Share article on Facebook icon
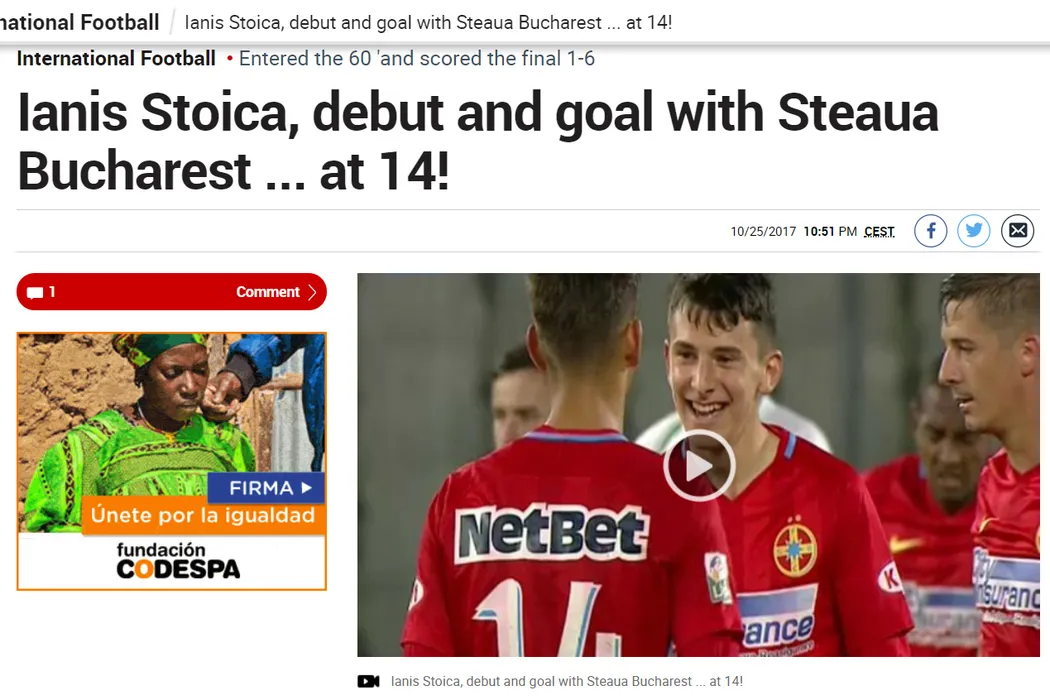Image resolution: width=1050 pixels, height=700 pixels. click(x=931, y=231)
